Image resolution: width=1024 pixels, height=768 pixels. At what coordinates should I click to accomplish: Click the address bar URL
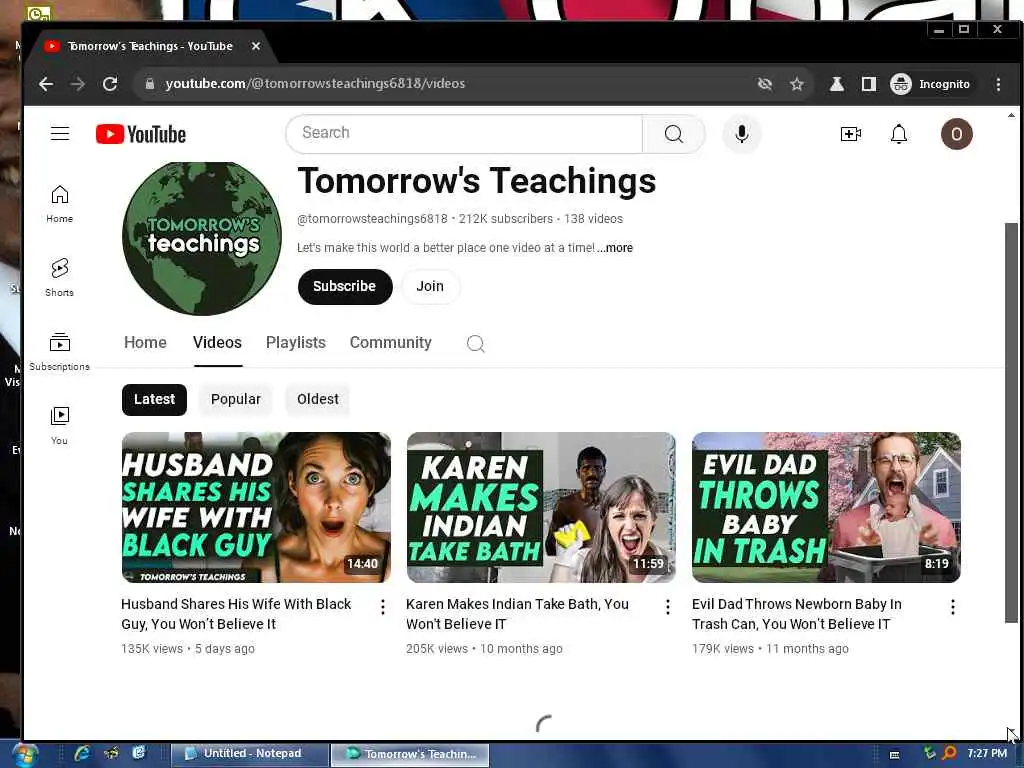click(x=315, y=84)
